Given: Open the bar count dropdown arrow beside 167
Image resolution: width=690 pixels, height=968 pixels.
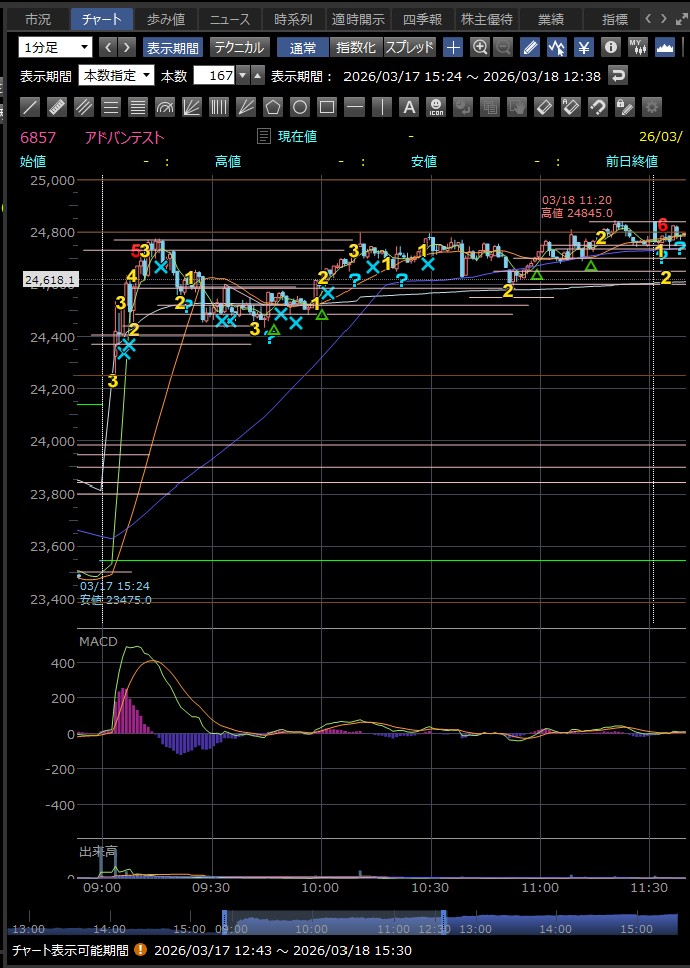Looking at the screenshot, I should (242, 75).
